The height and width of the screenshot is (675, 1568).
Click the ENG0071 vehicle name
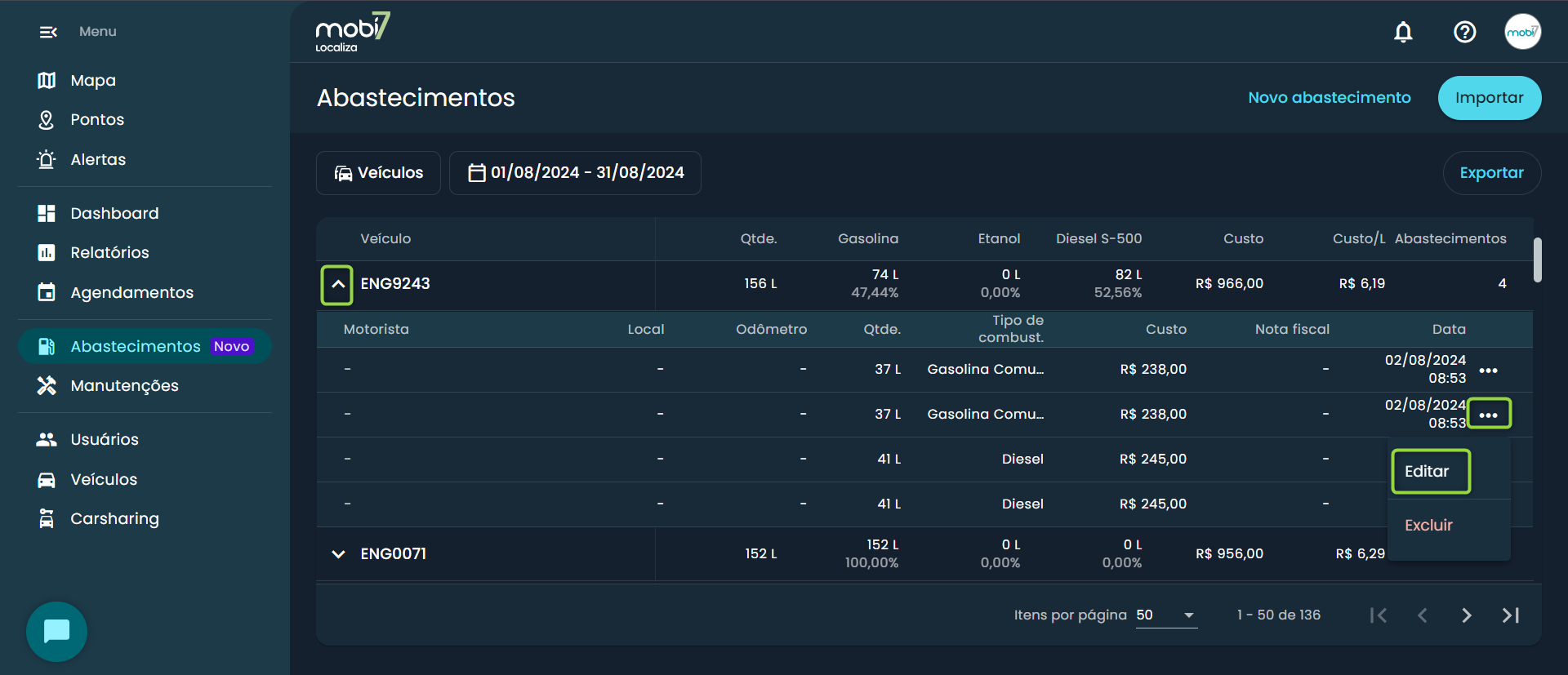(x=394, y=554)
